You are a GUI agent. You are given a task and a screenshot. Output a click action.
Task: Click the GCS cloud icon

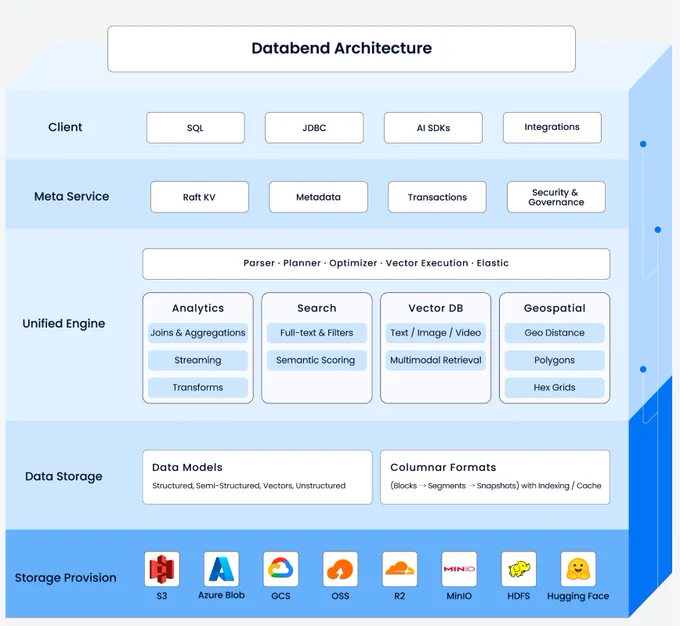point(281,569)
